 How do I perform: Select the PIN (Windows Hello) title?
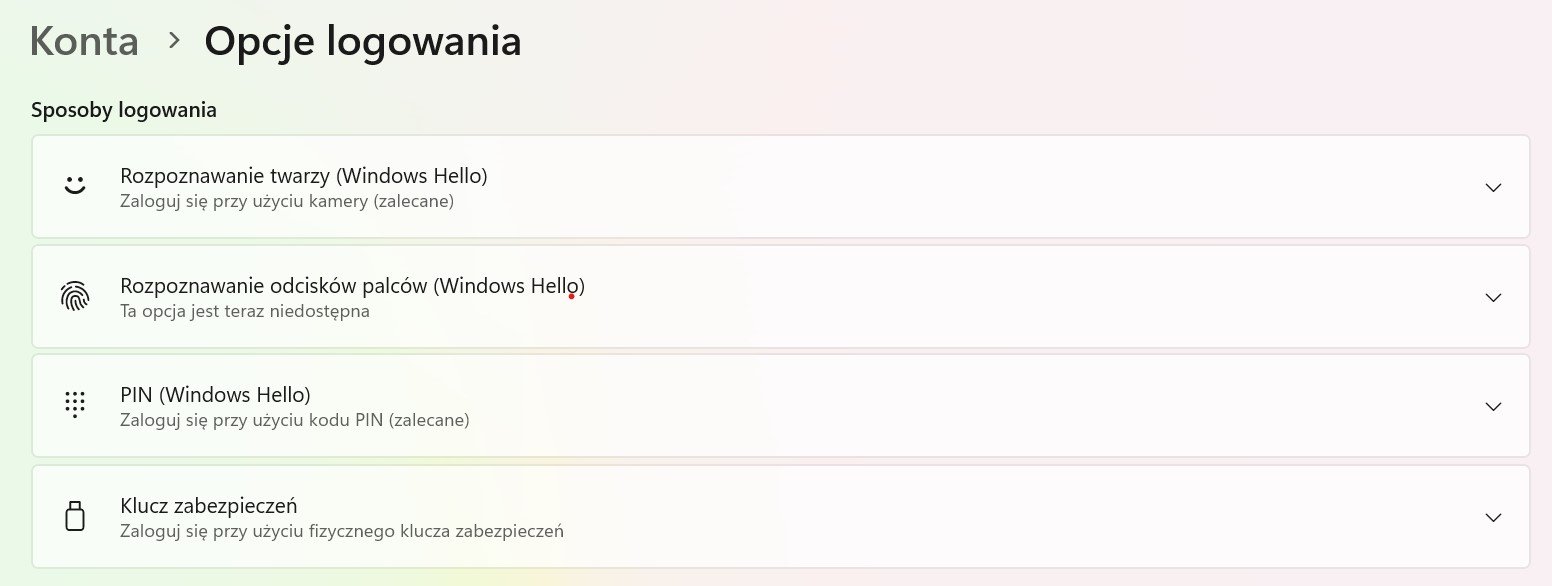215,394
